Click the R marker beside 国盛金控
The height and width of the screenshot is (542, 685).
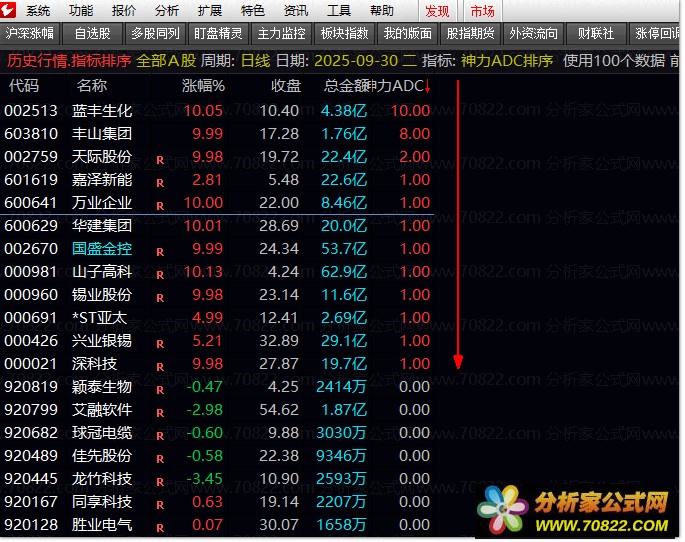click(160, 252)
